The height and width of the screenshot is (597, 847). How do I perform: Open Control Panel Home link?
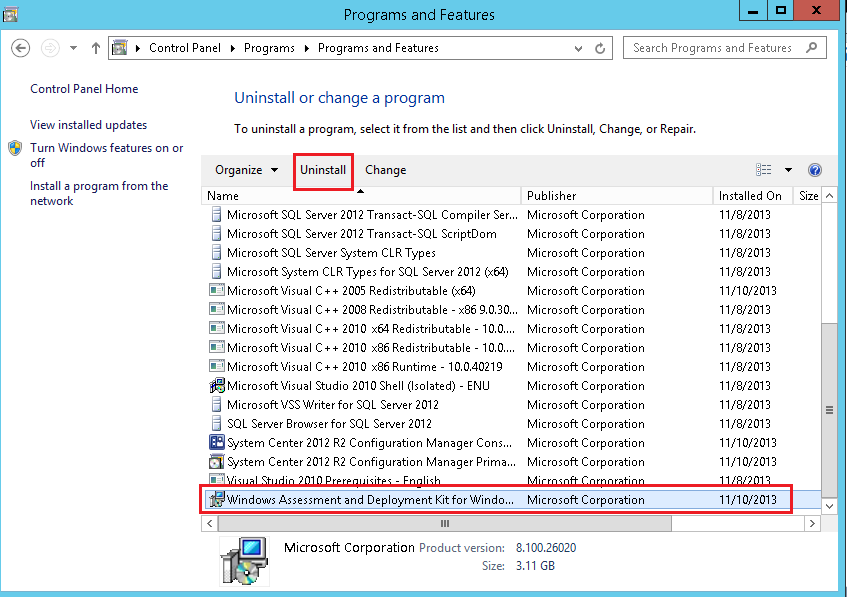coord(84,89)
